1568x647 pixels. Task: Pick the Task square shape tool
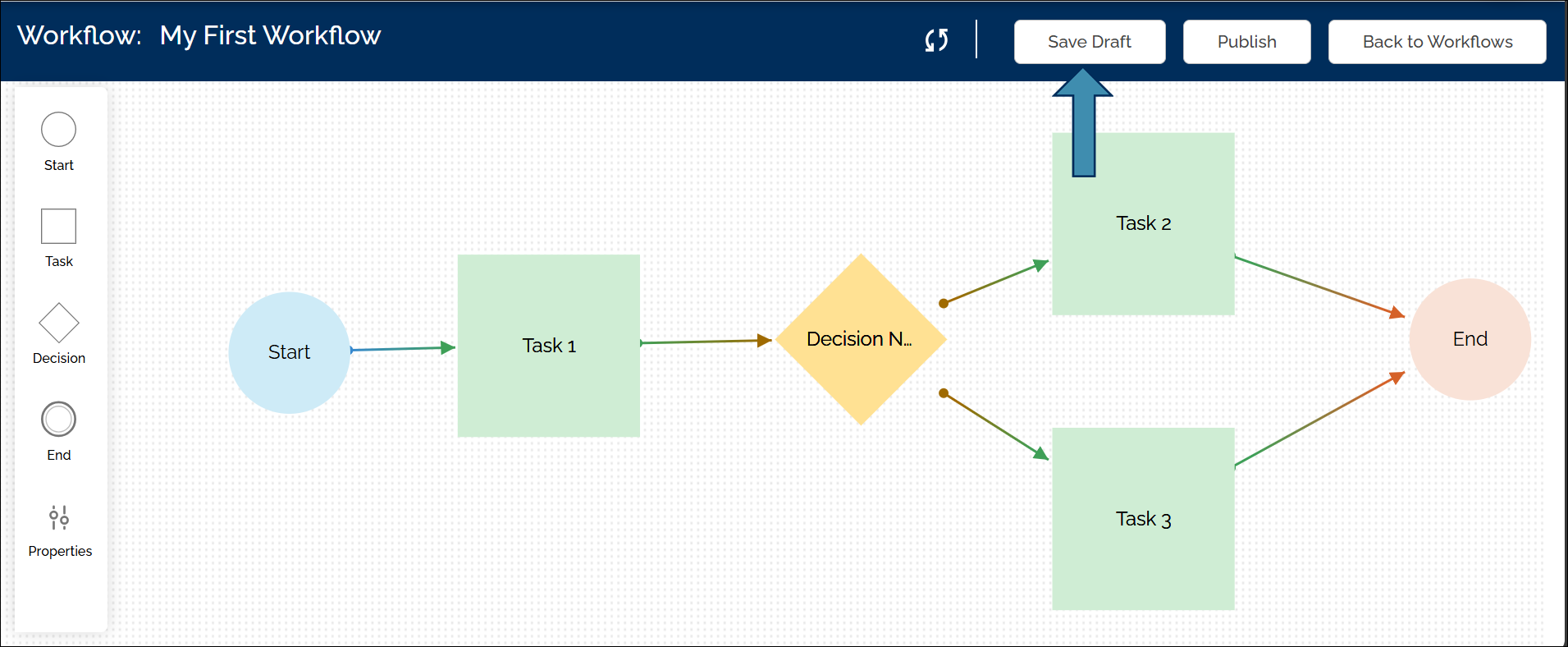(58, 226)
